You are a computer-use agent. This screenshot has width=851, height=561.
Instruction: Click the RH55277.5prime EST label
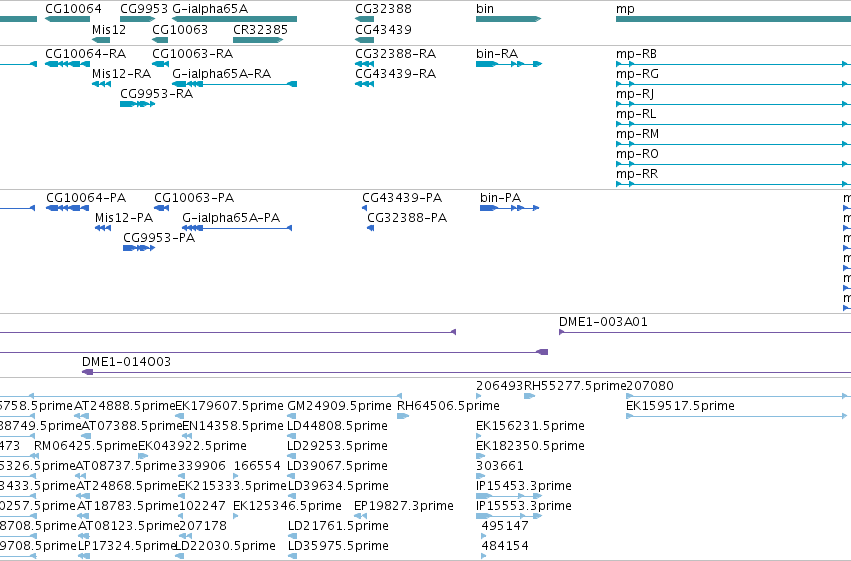[x=575, y=386]
